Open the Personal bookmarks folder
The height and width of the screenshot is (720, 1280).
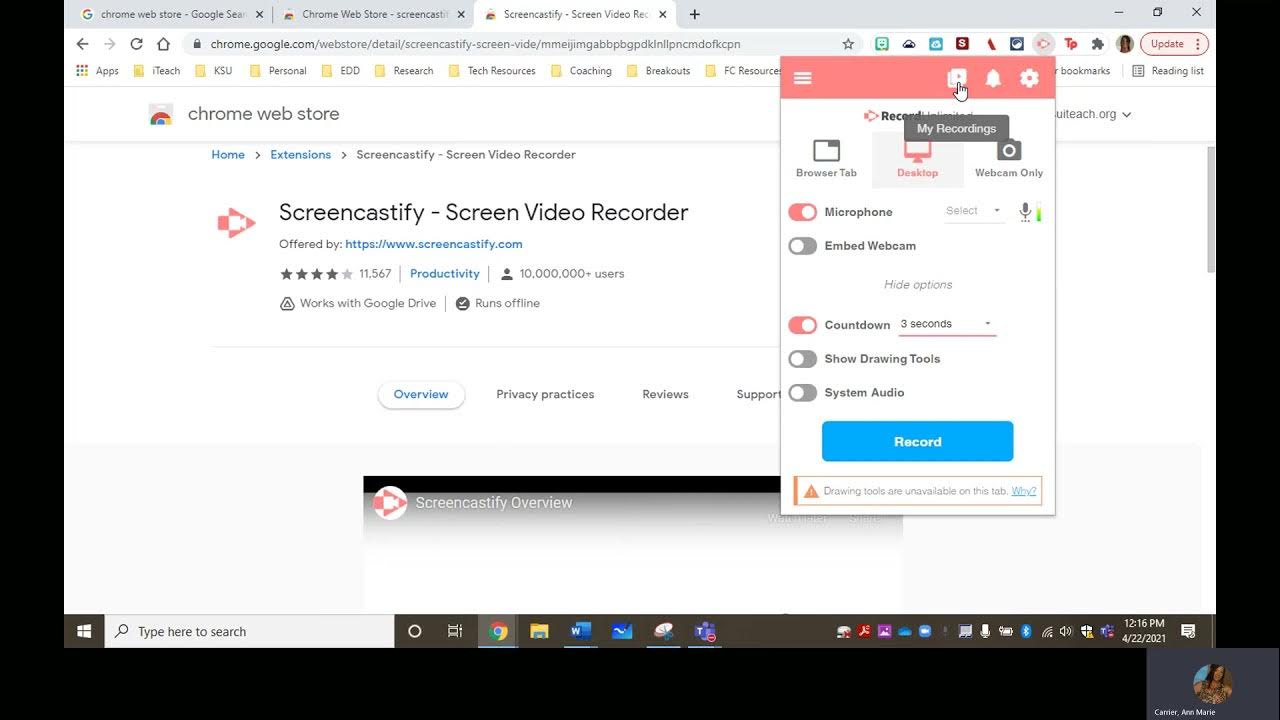click(x=277, y=71)
